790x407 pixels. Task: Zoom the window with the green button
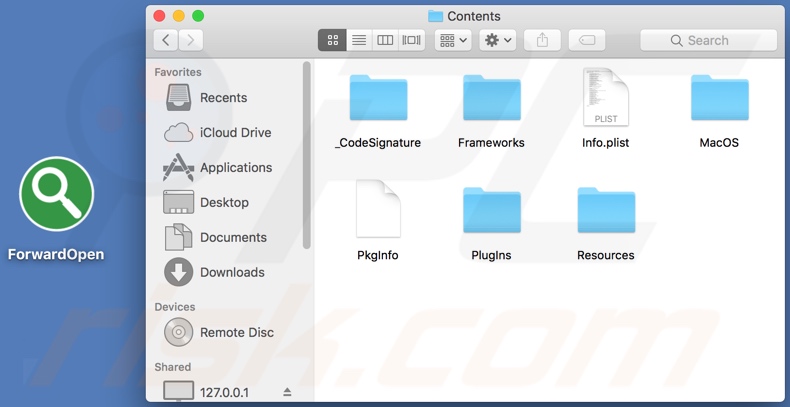(x=198, y=16)
